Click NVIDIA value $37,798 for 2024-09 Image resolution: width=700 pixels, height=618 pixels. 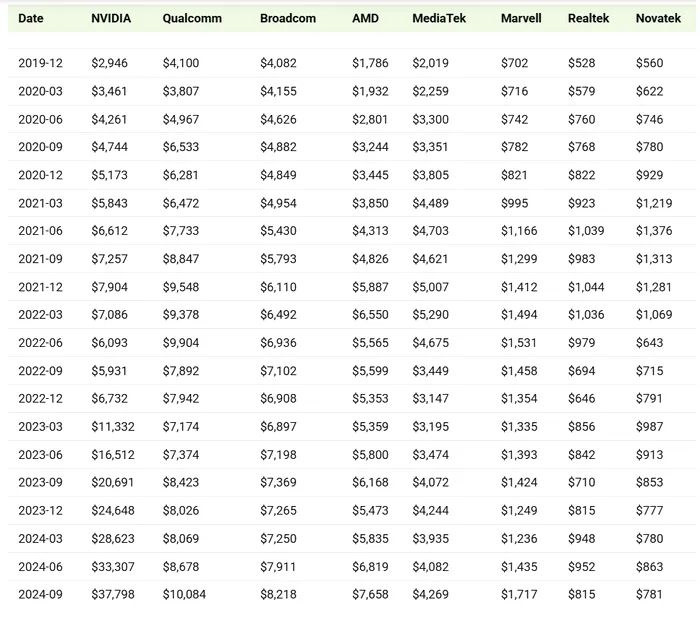113,594
